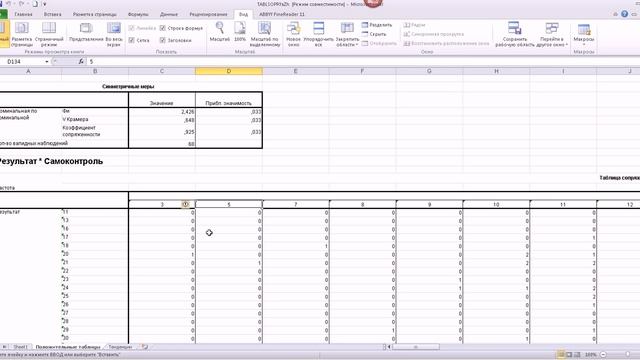Click the "V Крамера" label cell
Image resolution: width=640 pixels, height=360 pixels.
point(95,120)
